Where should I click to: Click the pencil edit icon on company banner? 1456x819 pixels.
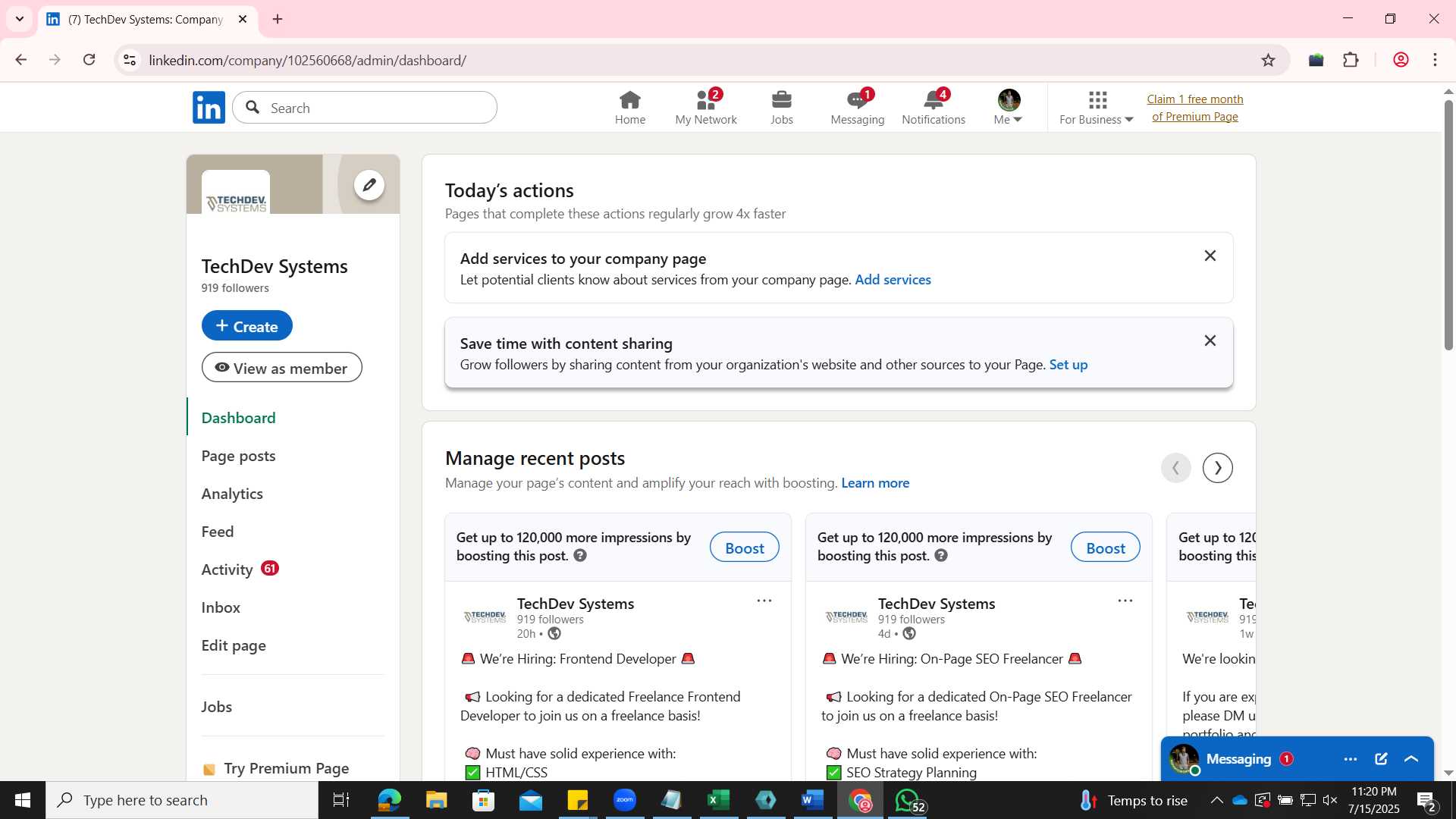point(369,184)
